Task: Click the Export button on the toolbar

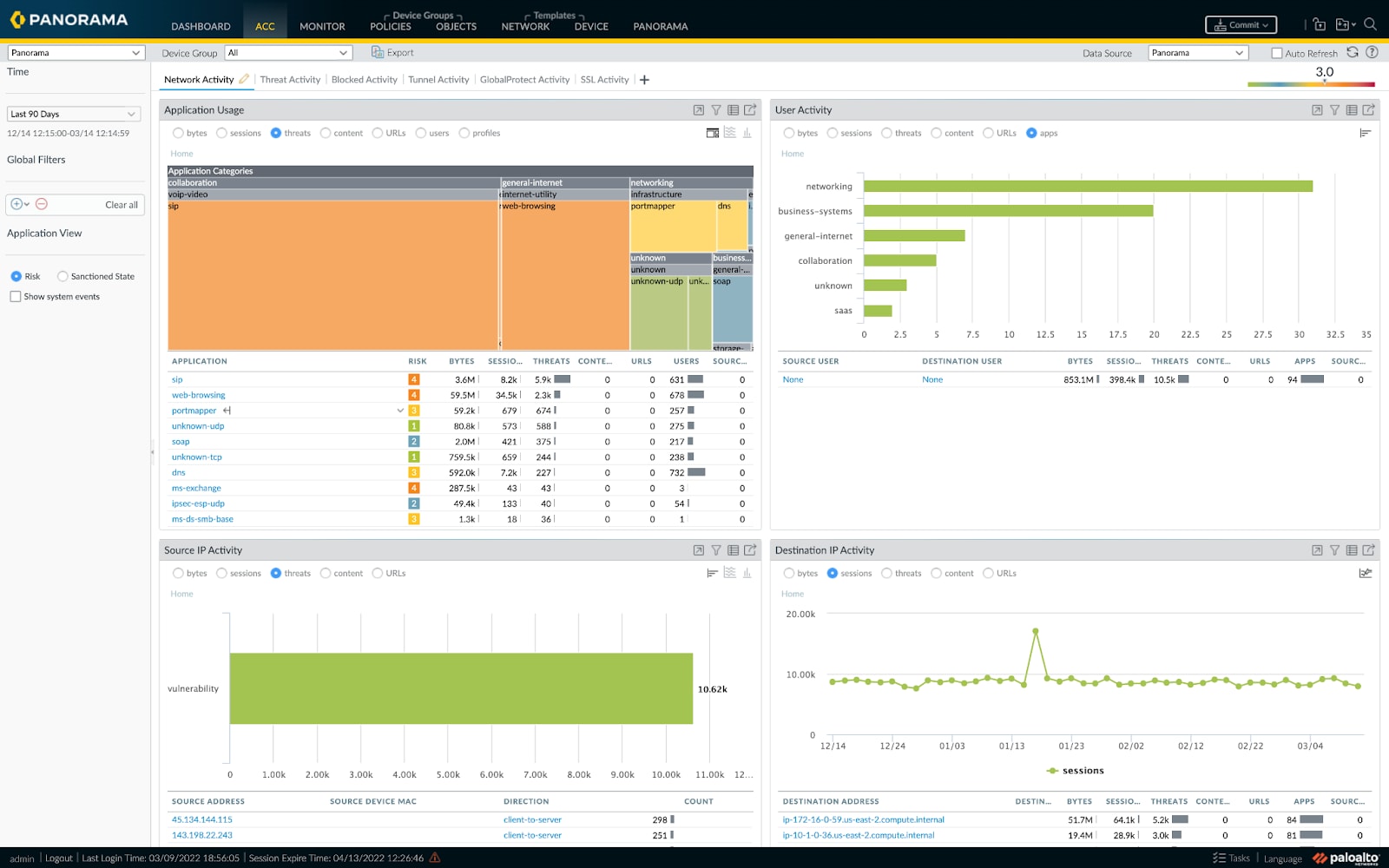Action: 393,52
